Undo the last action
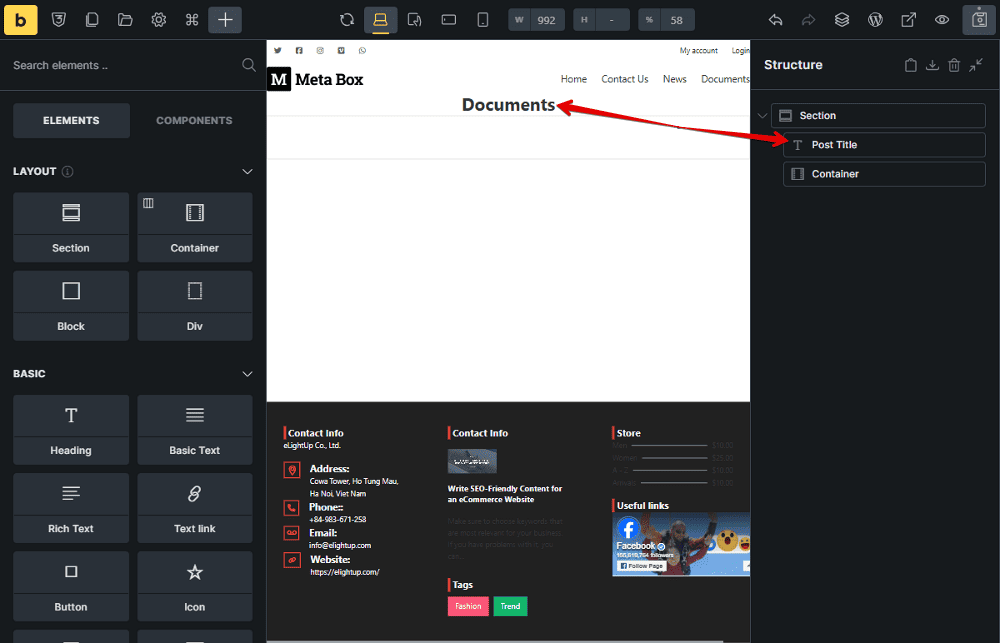 (775, 19)
